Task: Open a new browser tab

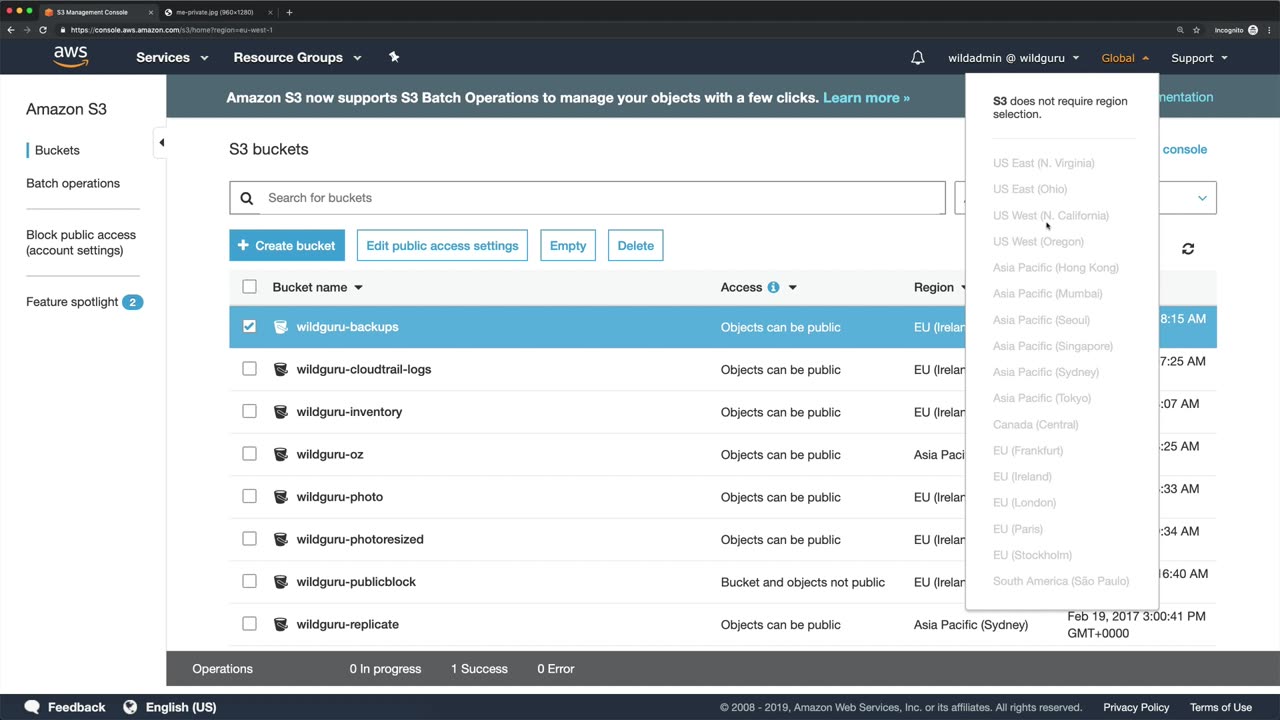Action: pyautogui.click(x=289, y=12)
